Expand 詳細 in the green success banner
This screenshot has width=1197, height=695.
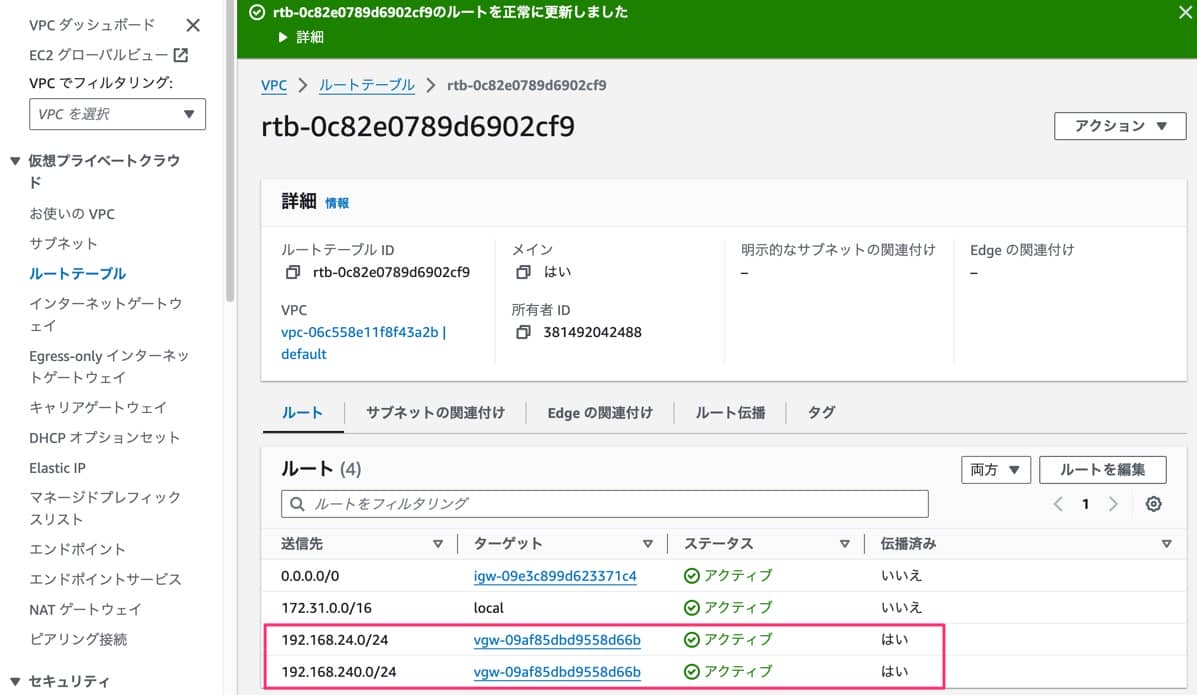click(x=301, y=37)
